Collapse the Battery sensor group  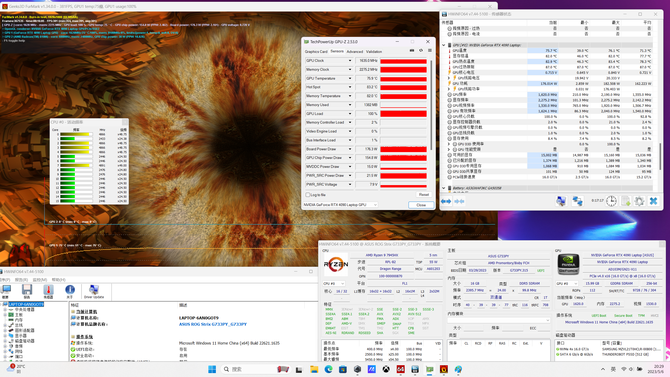click(444, 188)
